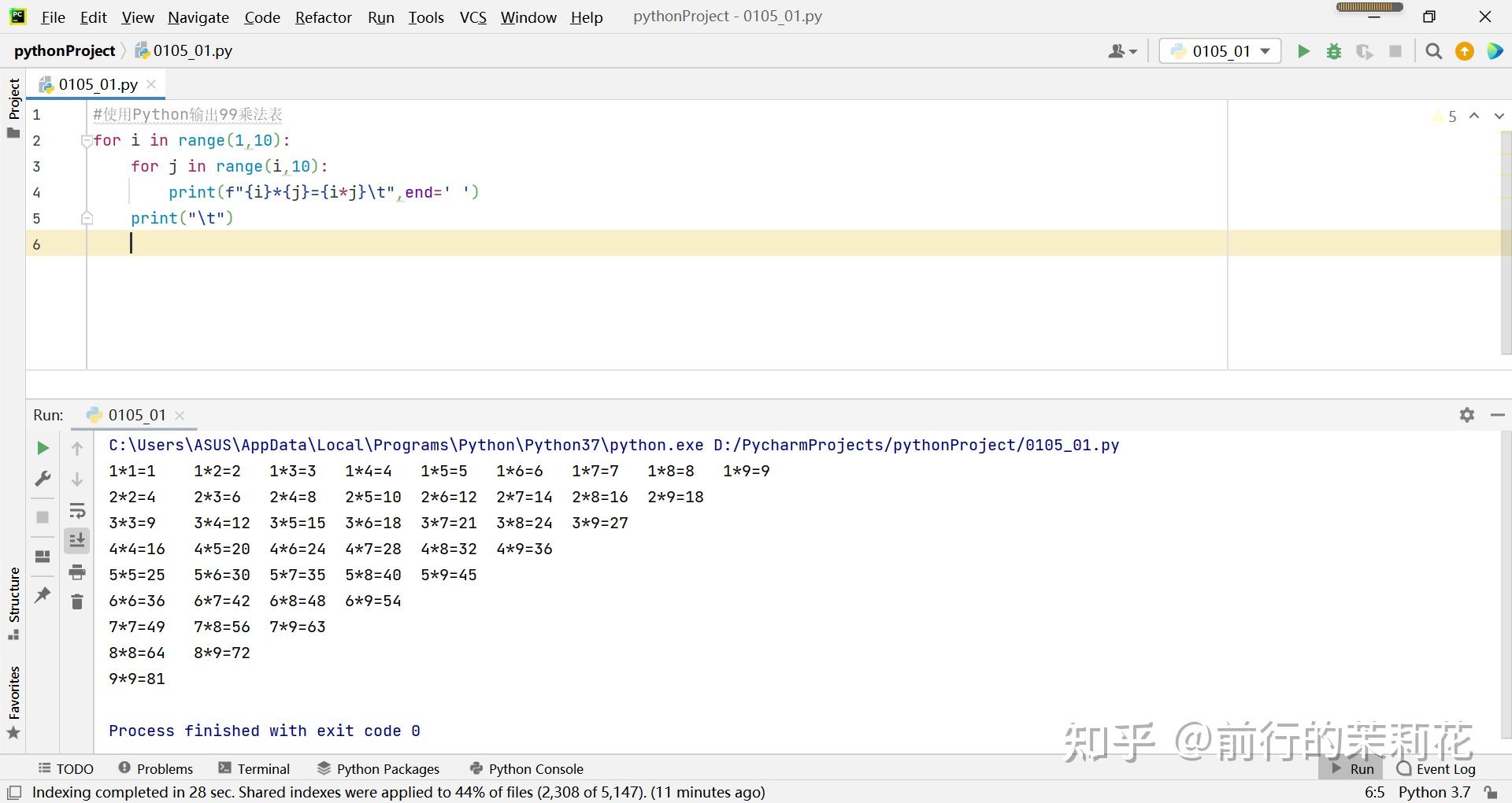Click the fold end marker on line 5

(x=87, y=218)
